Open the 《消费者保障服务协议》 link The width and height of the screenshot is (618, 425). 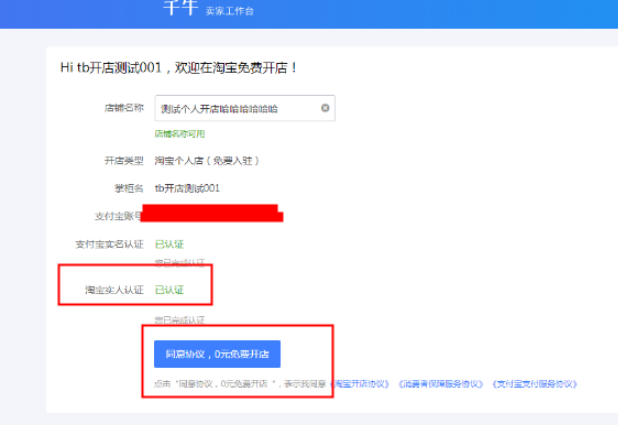(x=440, y=384)
